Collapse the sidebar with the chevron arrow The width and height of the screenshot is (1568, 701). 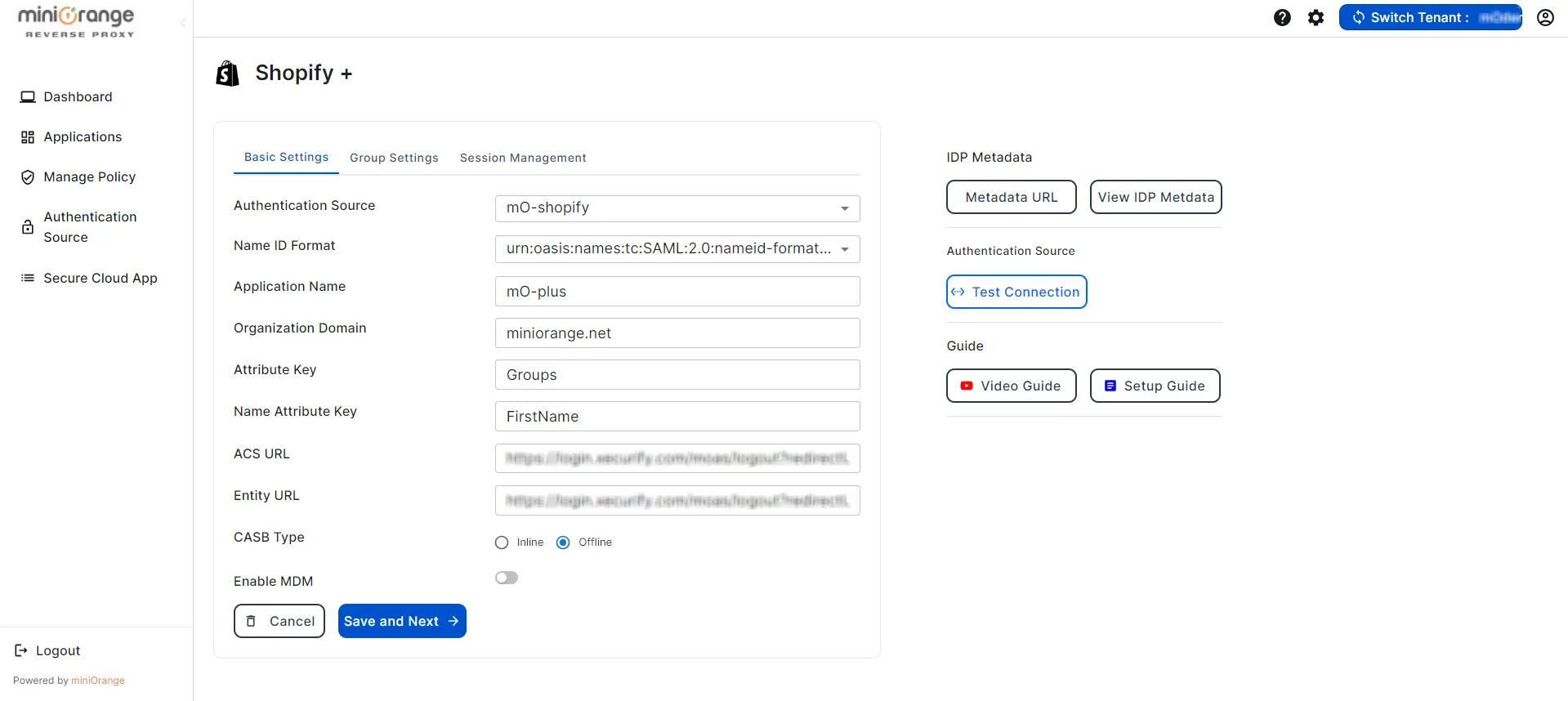coord(183,23)
